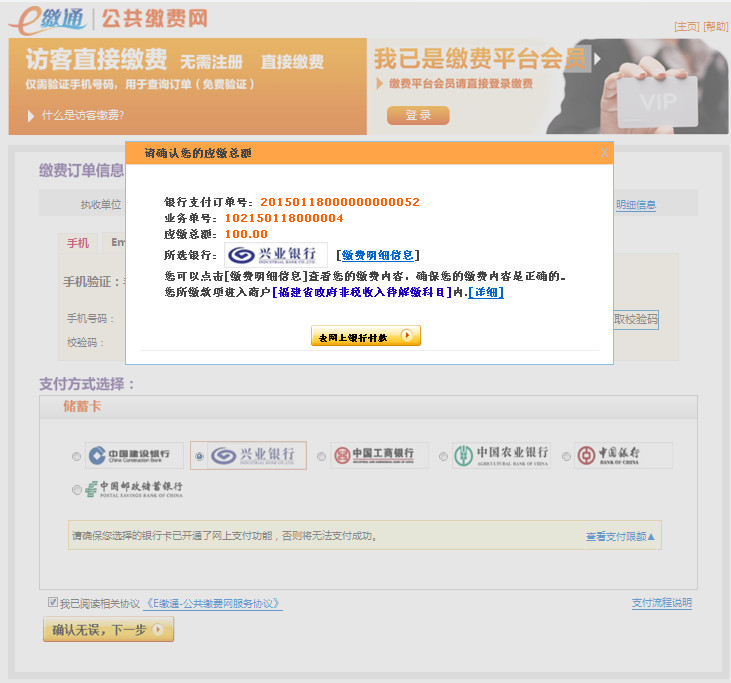Switch to the 手机 tab

pos(78,243)
